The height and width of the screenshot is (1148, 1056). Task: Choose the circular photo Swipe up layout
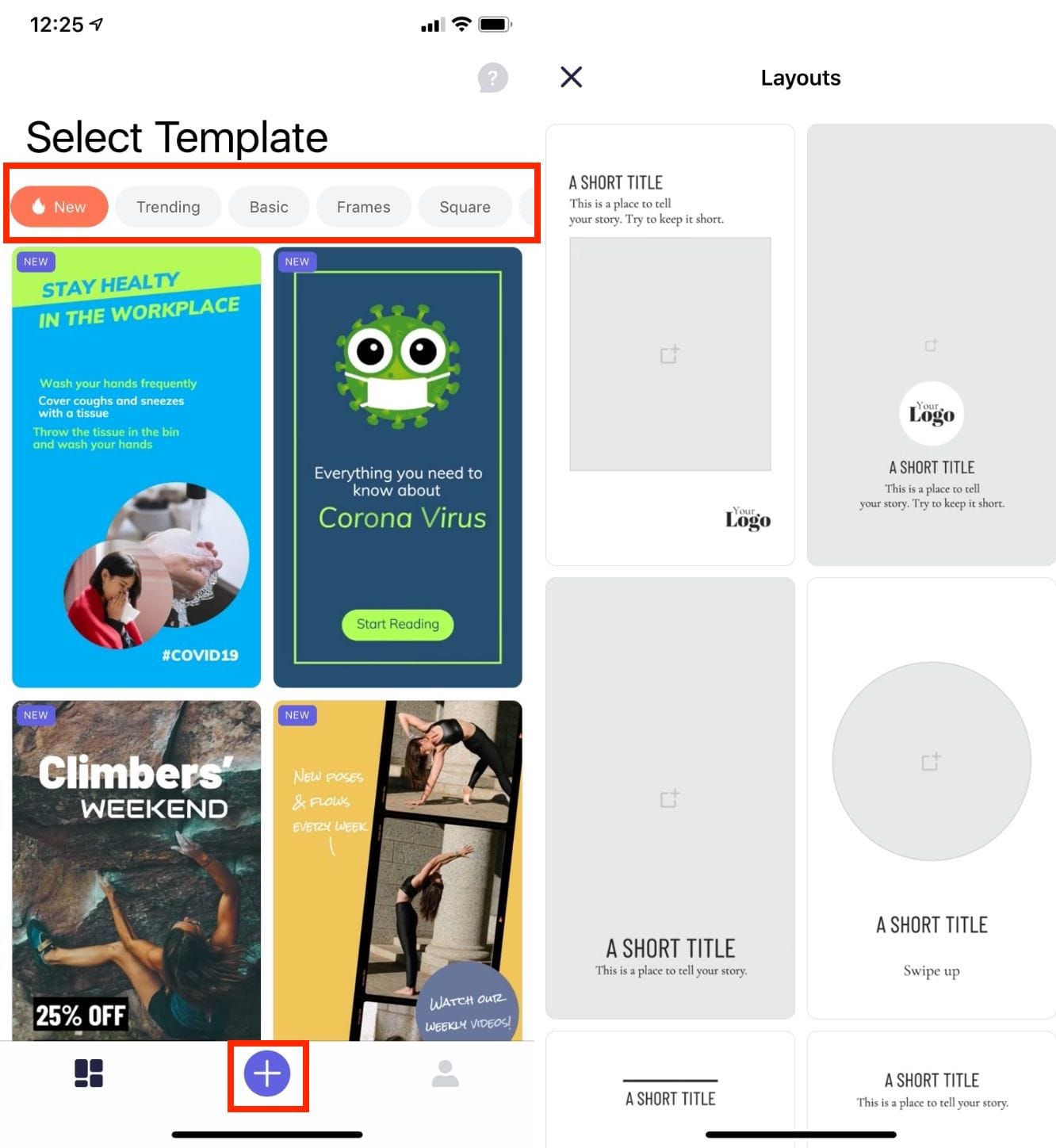[932, 798]
